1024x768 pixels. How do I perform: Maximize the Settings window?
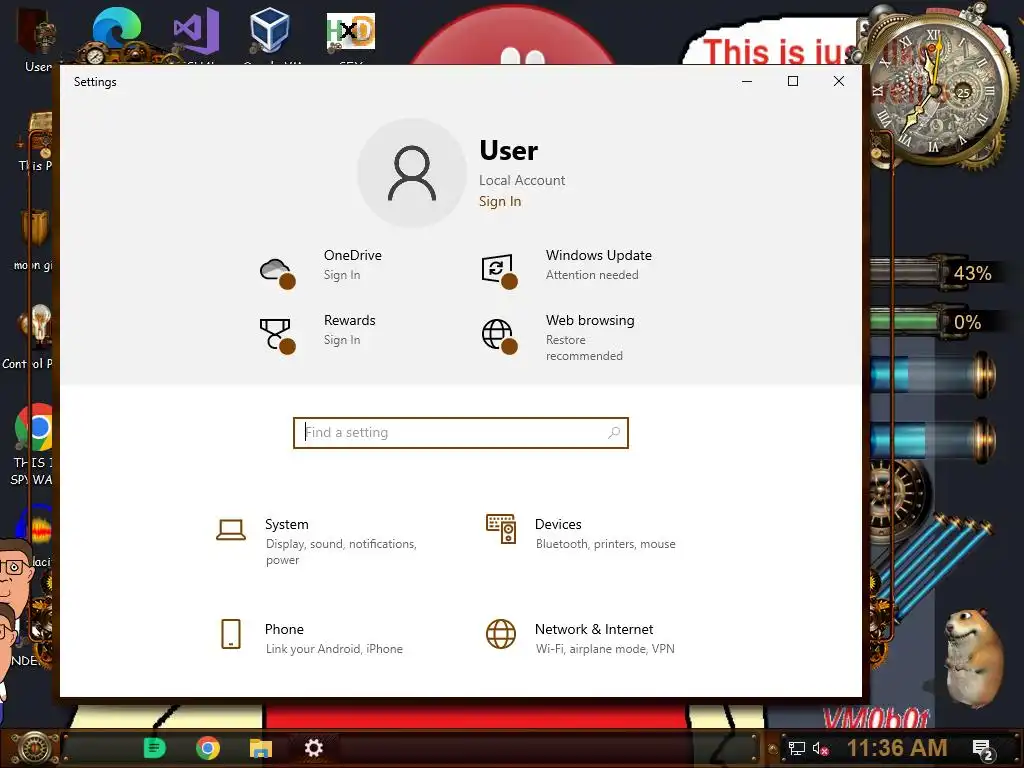[x=793, y=81]
